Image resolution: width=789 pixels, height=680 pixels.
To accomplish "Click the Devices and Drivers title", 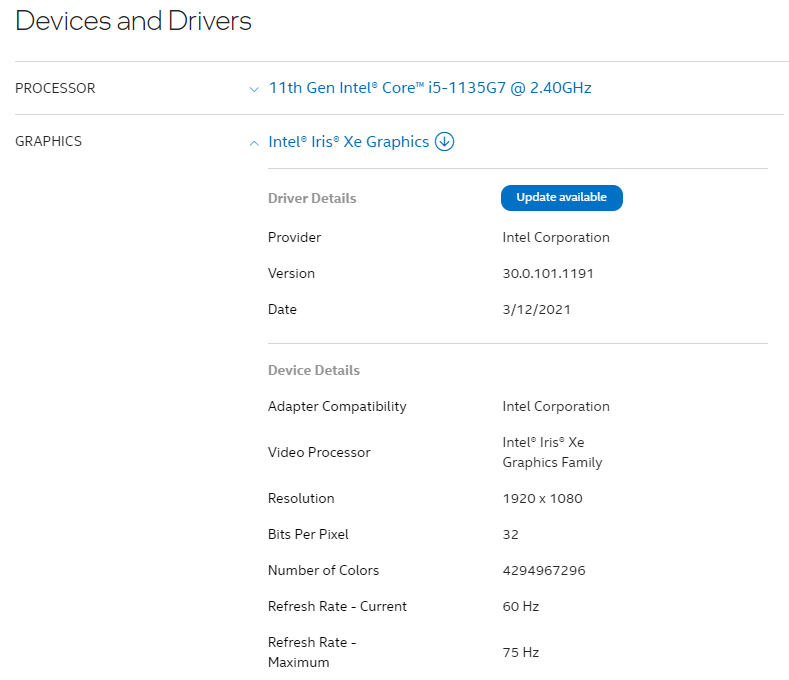I will [133, 21].
